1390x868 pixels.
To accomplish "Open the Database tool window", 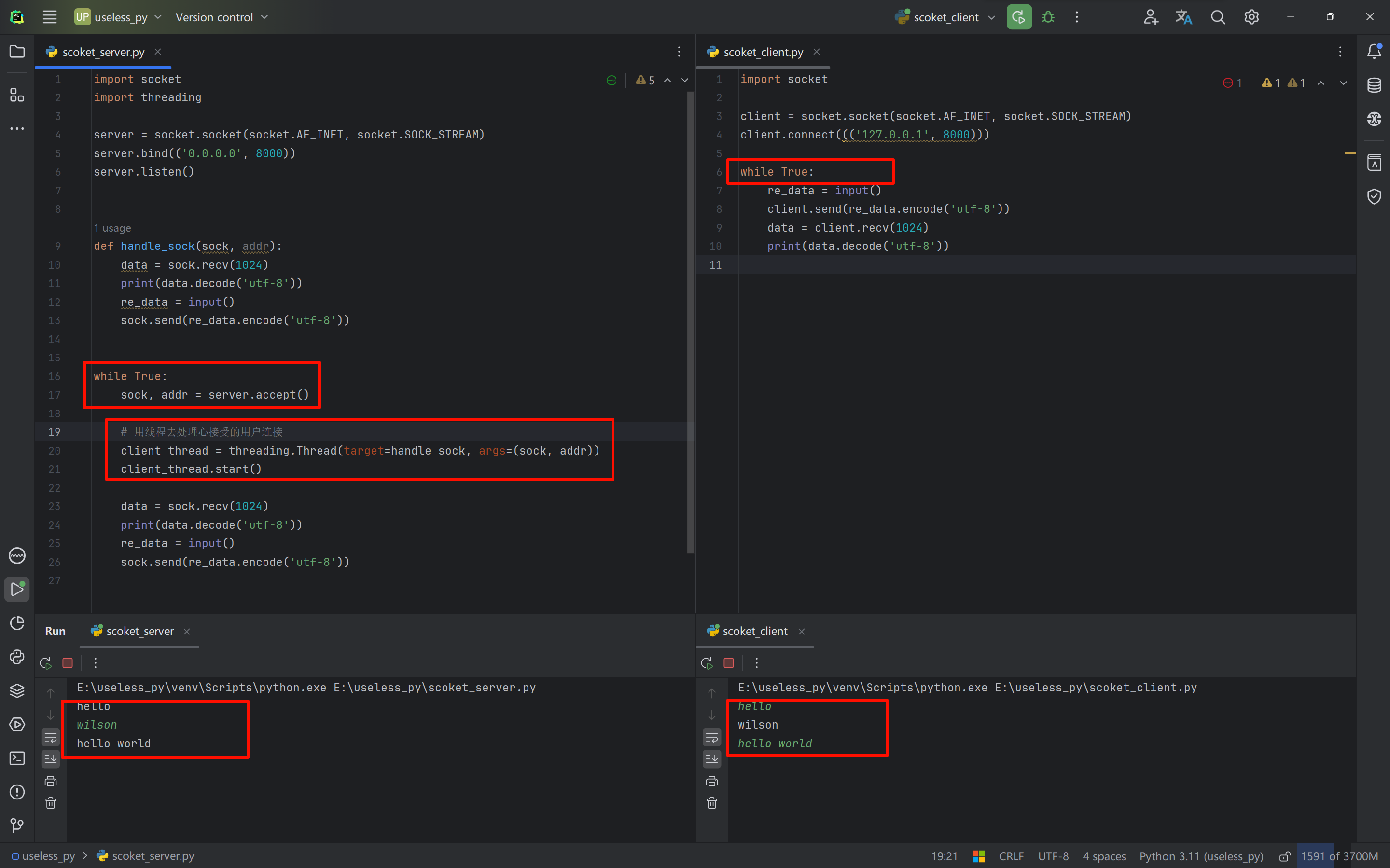I will click(x=1374, y=85).
